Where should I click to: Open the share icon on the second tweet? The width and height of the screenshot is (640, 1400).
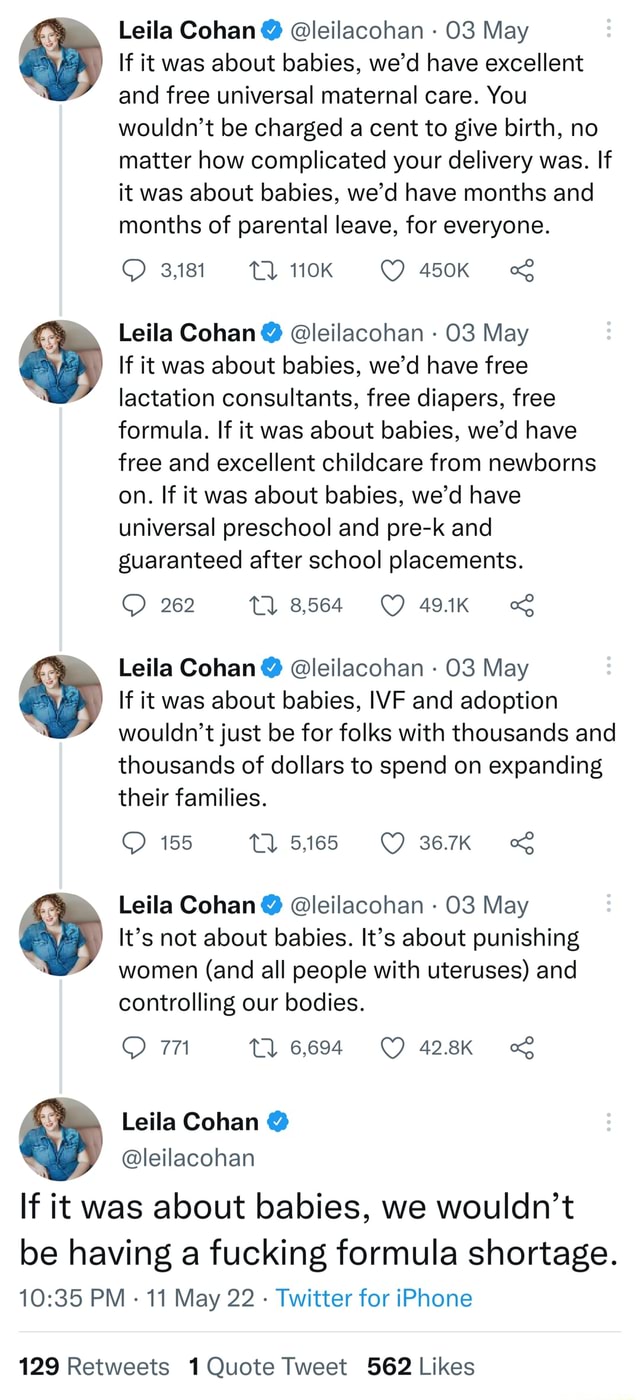[520, 605]
